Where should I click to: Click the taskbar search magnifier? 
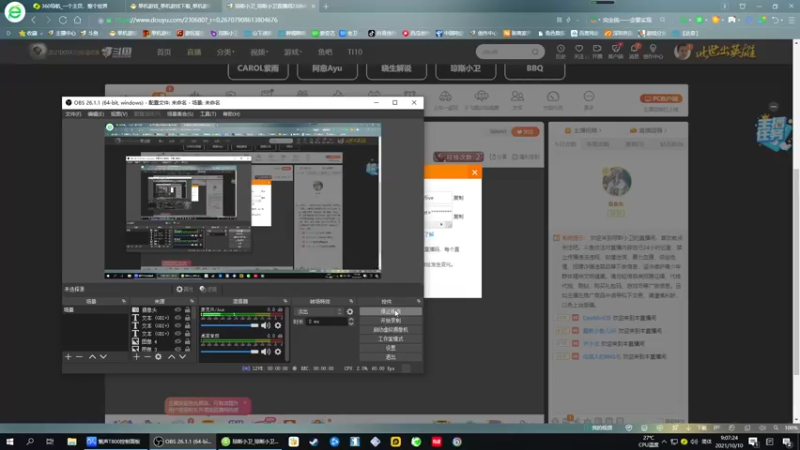(x=30, y=441)
